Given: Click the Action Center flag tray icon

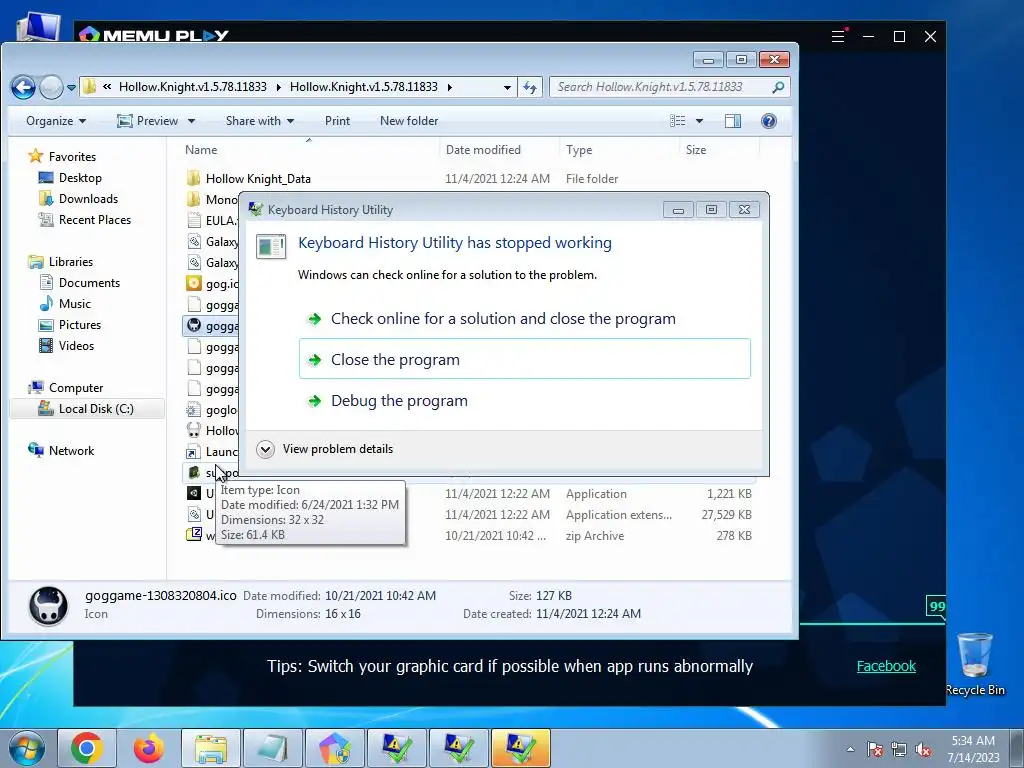Looking at the screenshot, I should click(875, 749).
